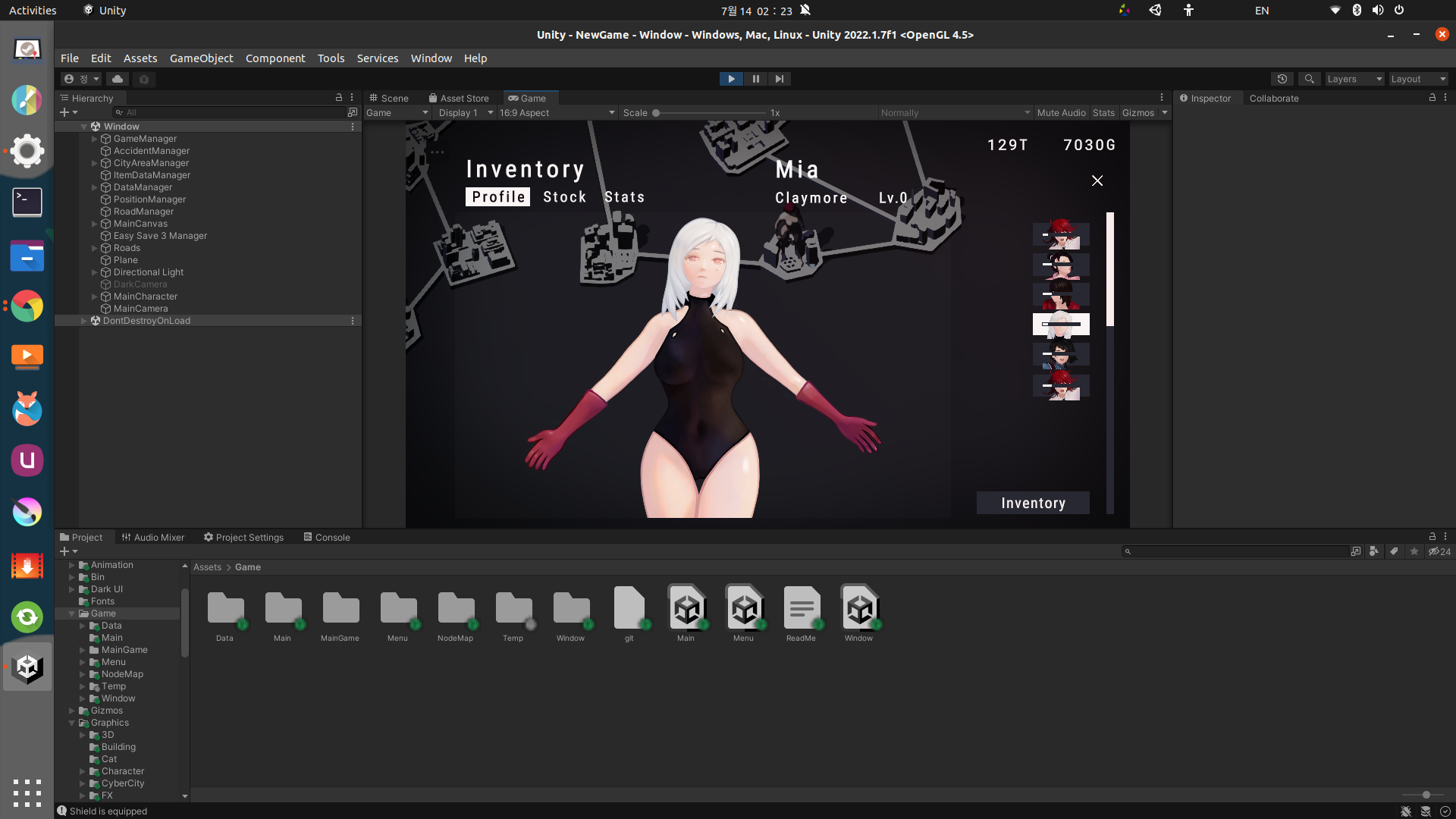Switch to the Console tab
1456x819 pixels.
coord(327,537)
